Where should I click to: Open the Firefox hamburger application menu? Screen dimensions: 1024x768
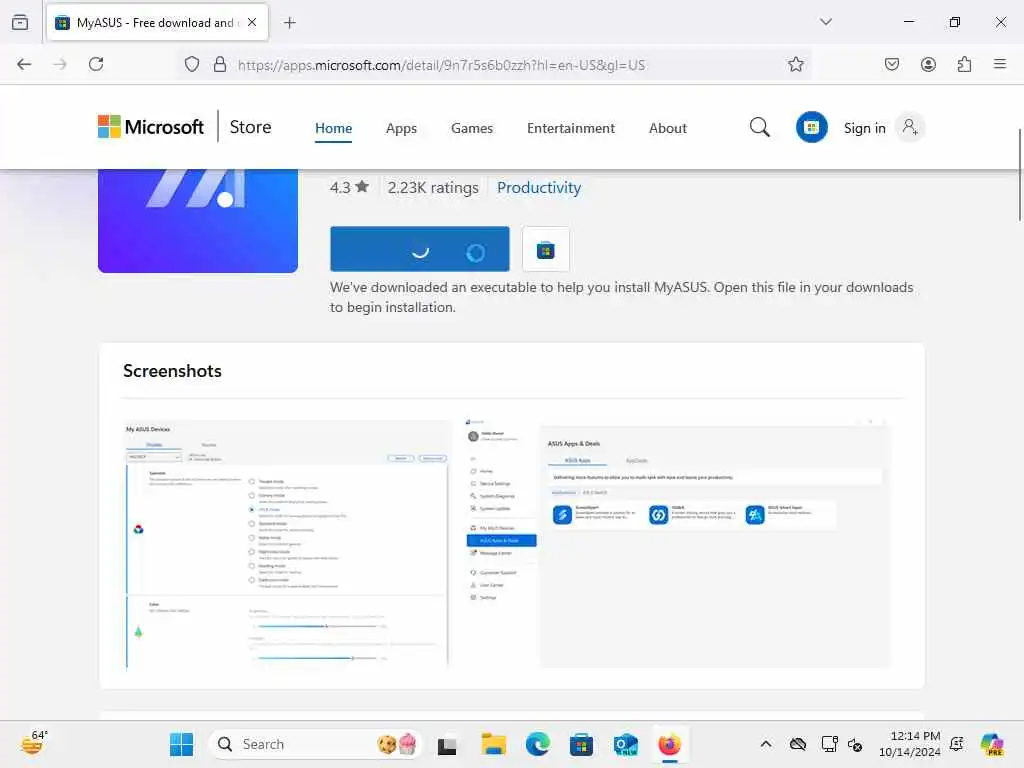[1000, 64]
